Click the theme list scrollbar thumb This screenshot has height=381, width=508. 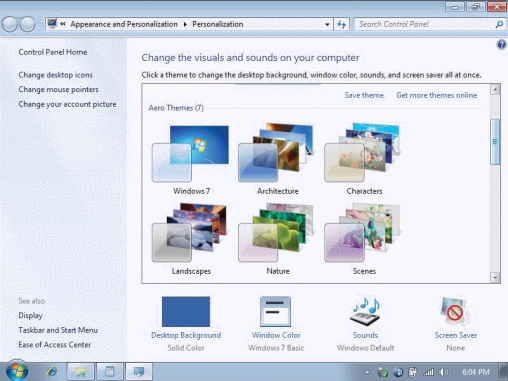click(x=495, y=141)
